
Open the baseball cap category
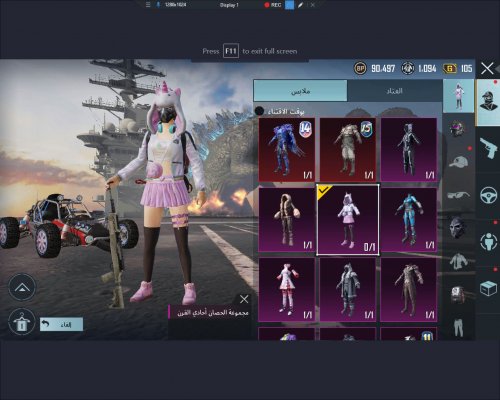point(458,162)
